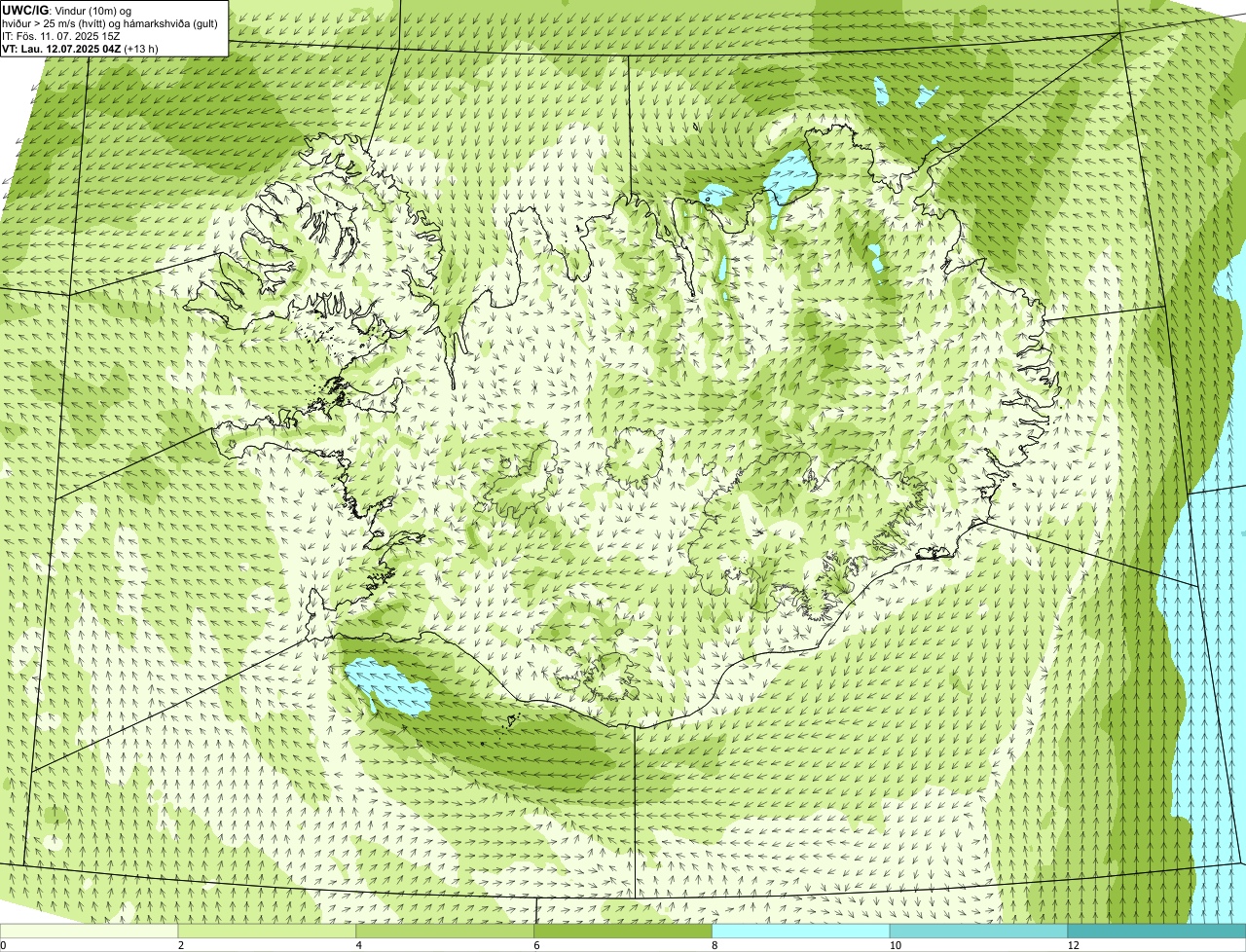Click the legend tick label "6"
1246x952 pixels.
(536, 945)
